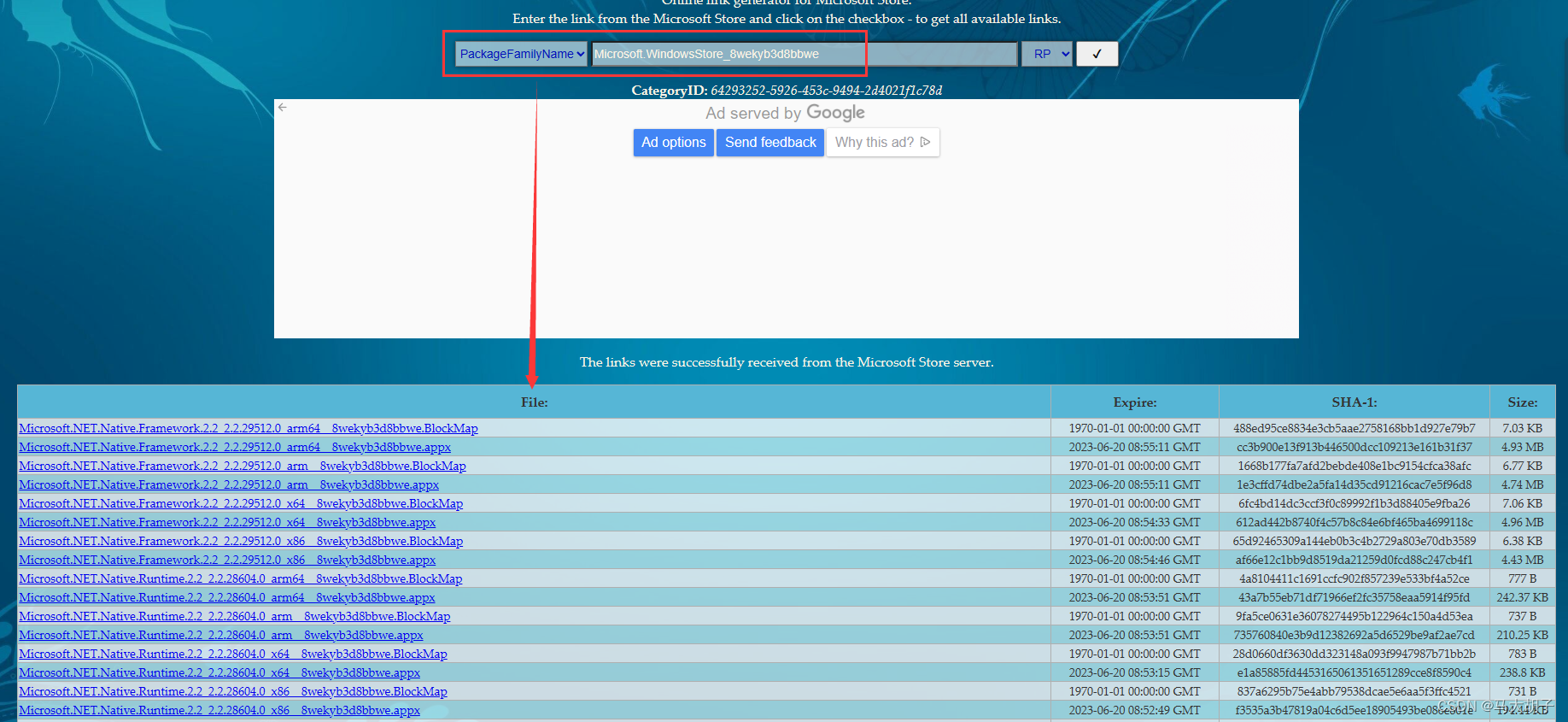Image resolution: width=1568 pixels, height=722 pixels.
Task: Click the Size: column header
Action: point(1523,402)
